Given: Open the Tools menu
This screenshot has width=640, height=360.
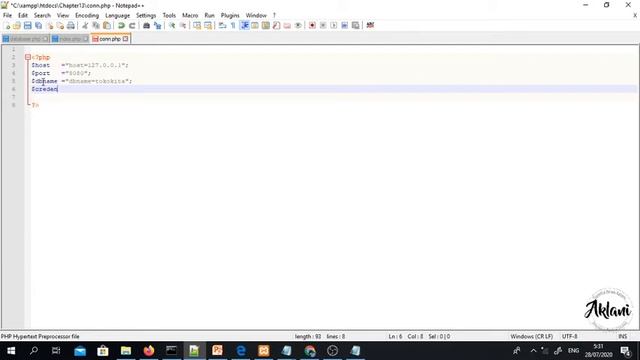Looking at the screenshot, I should 169,16.
